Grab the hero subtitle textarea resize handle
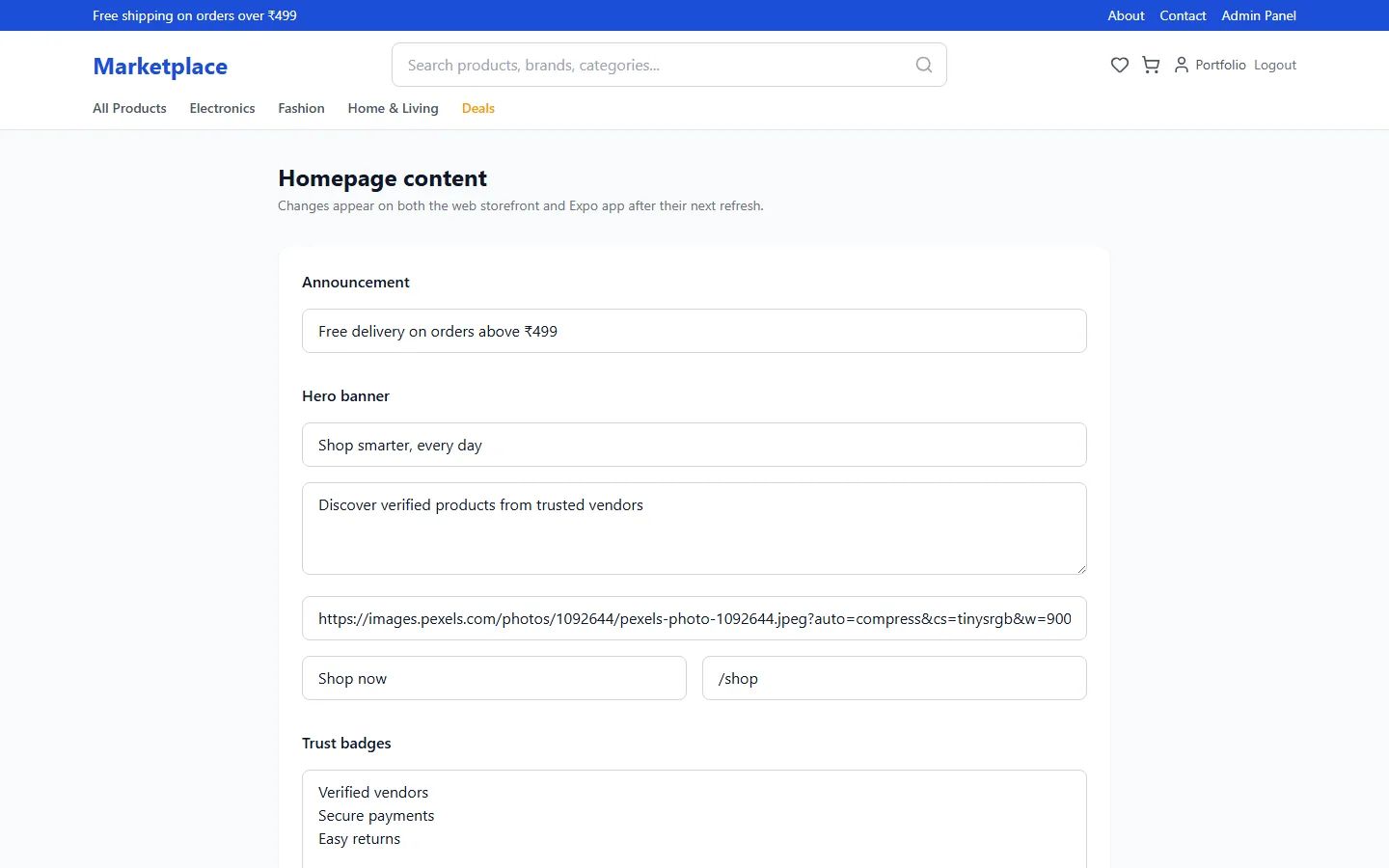Image resolution: width=1389 pixels, height=868 pixels. coord(1081,569)
